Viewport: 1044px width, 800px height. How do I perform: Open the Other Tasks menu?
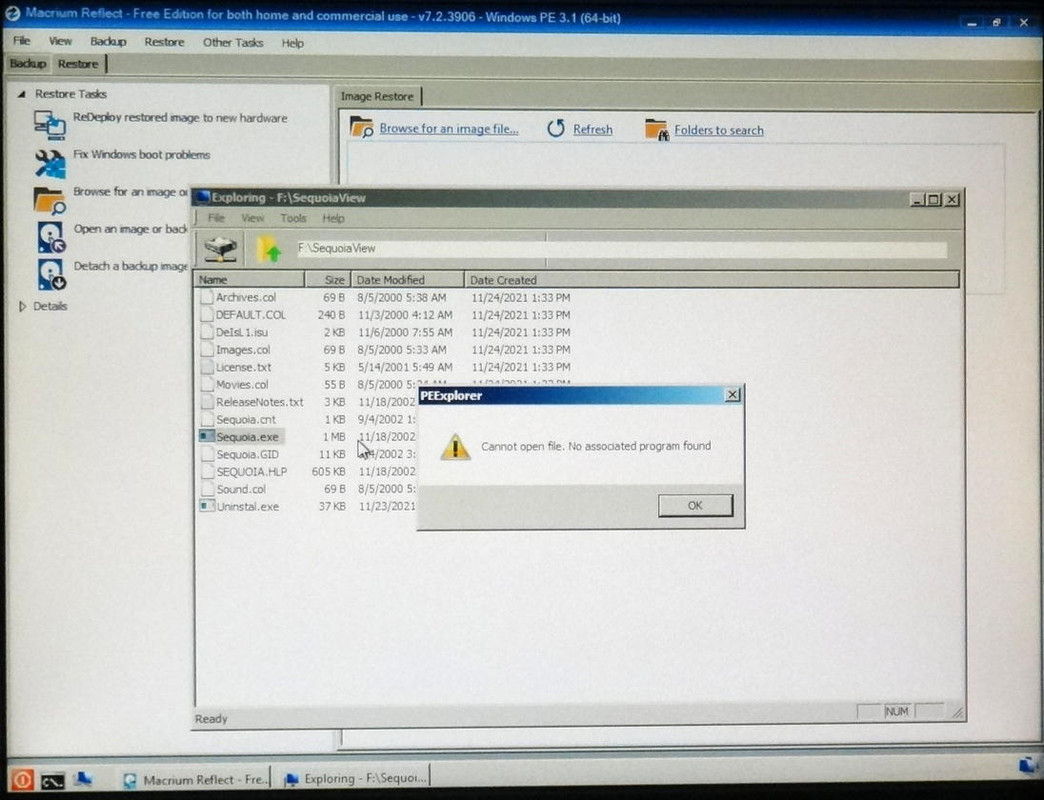pyautogui.click(x=233, y=43)
